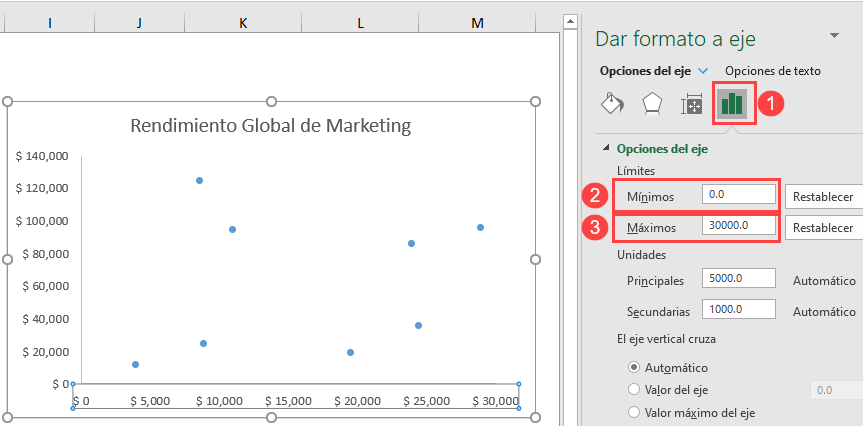Select column header I
The width and height of the screenshot is (863, 426).
click(x=50, y=23)
